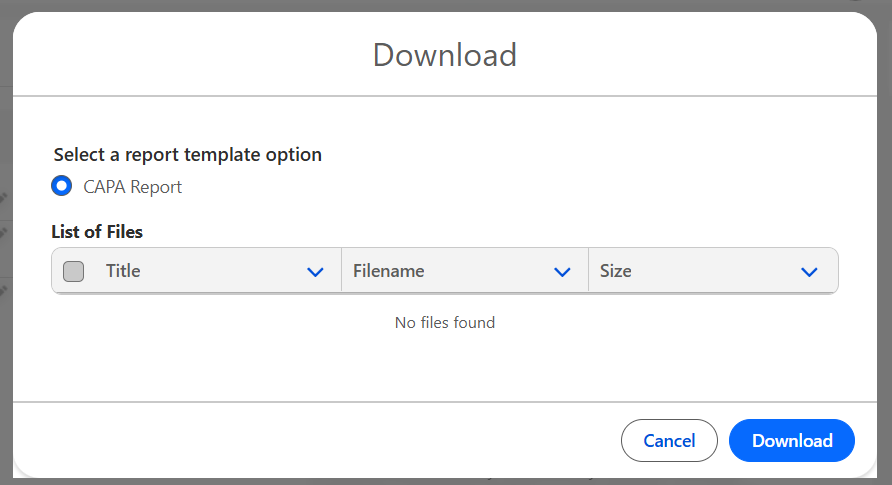Click the empty footer area left of Cancel
892x485 pixels.
coord(300,441)
